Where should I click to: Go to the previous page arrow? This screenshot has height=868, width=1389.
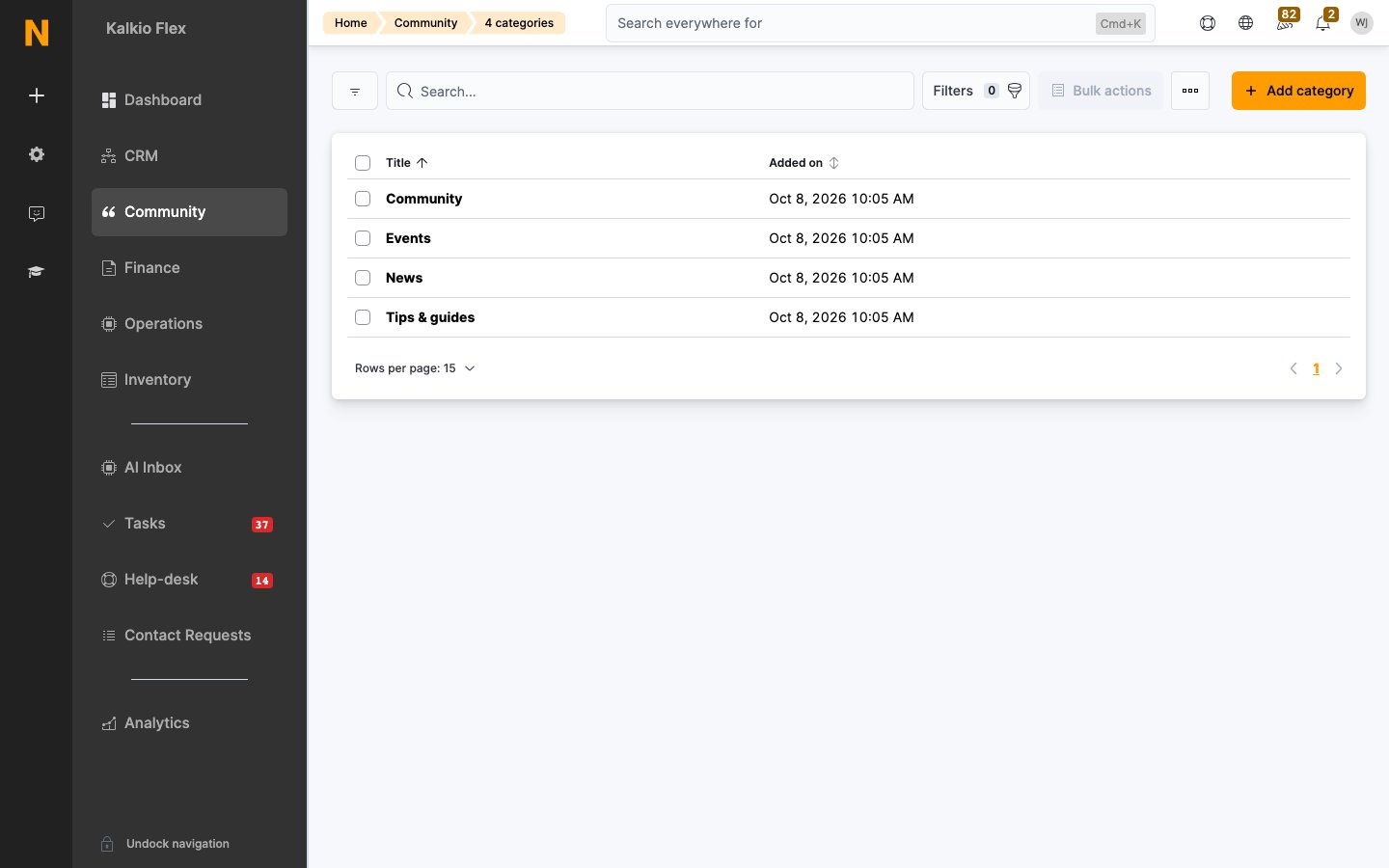tap(1294, 368)
